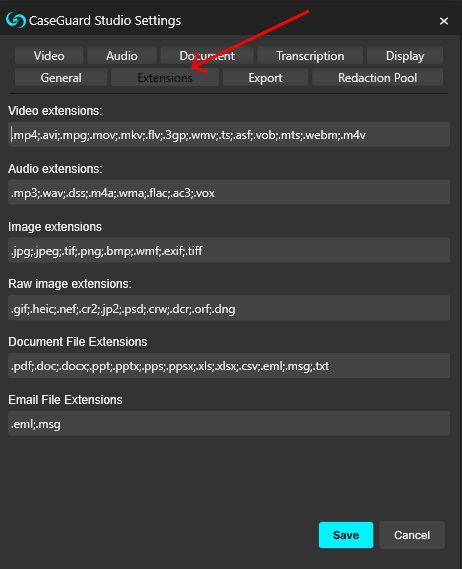Viewport: 462px width, 569px height.
Task: Open the Export settings tab
Action: click(265, 77)
